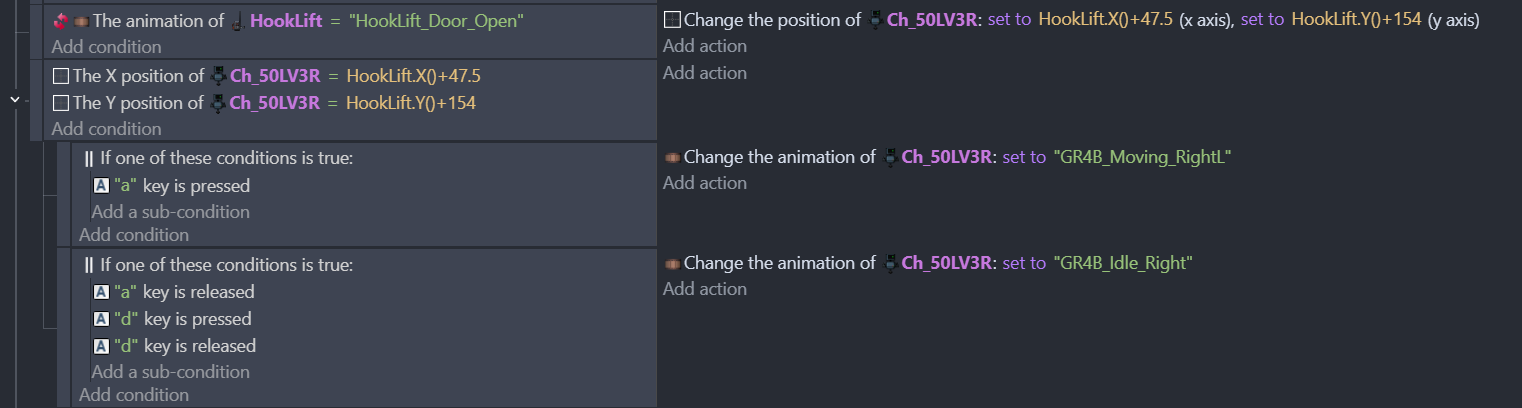Click animation icon of GR4B_Moving_RightL action
The height and width of the screenshot is (408, 1522).
click(672, 157)
